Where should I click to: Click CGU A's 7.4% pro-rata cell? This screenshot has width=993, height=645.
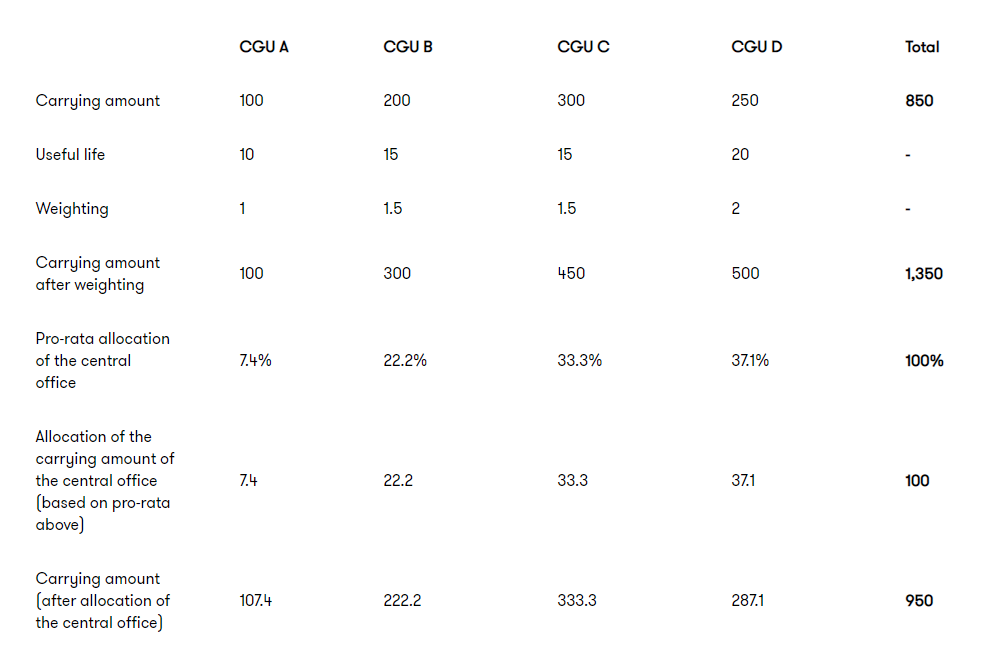click(255, 361)
